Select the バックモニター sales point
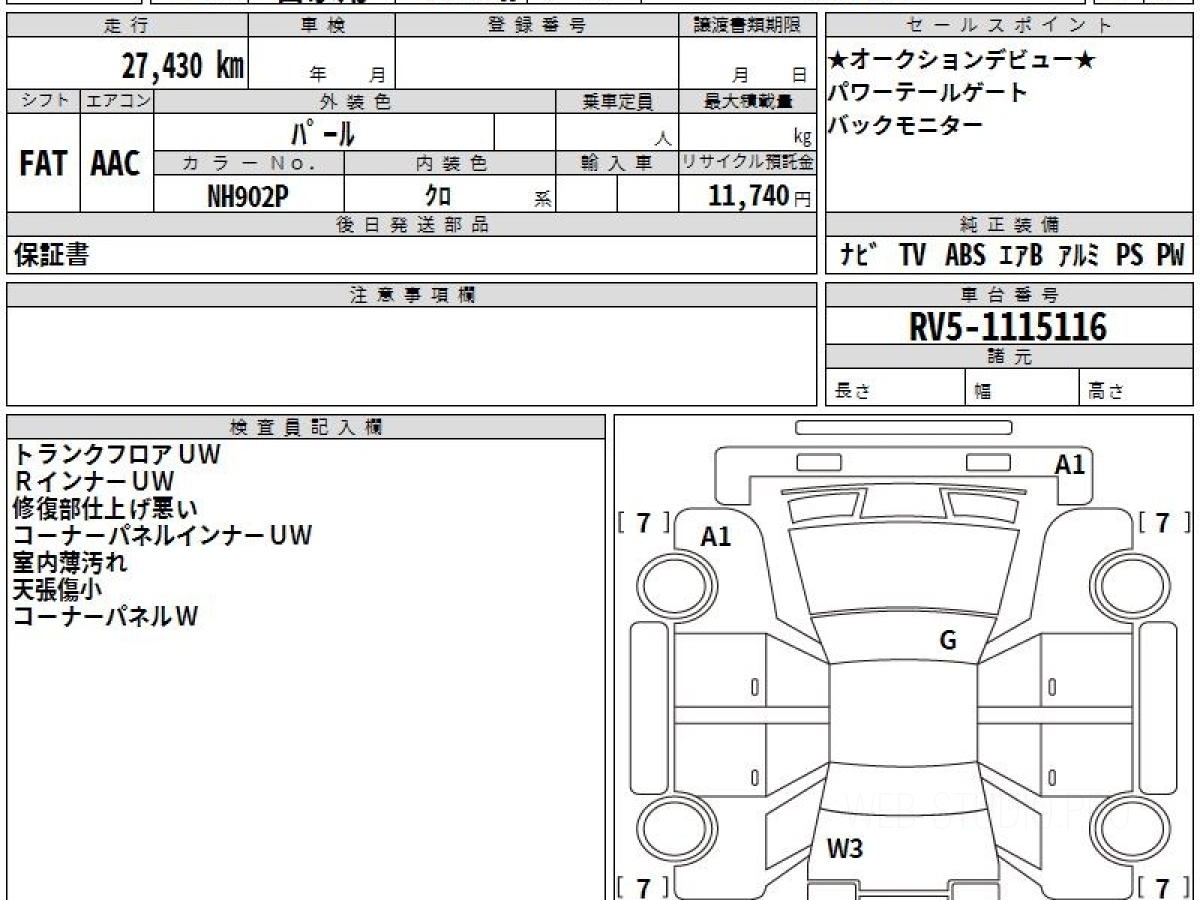Screen dimensions: 1200x900 [x=906, y=125]
